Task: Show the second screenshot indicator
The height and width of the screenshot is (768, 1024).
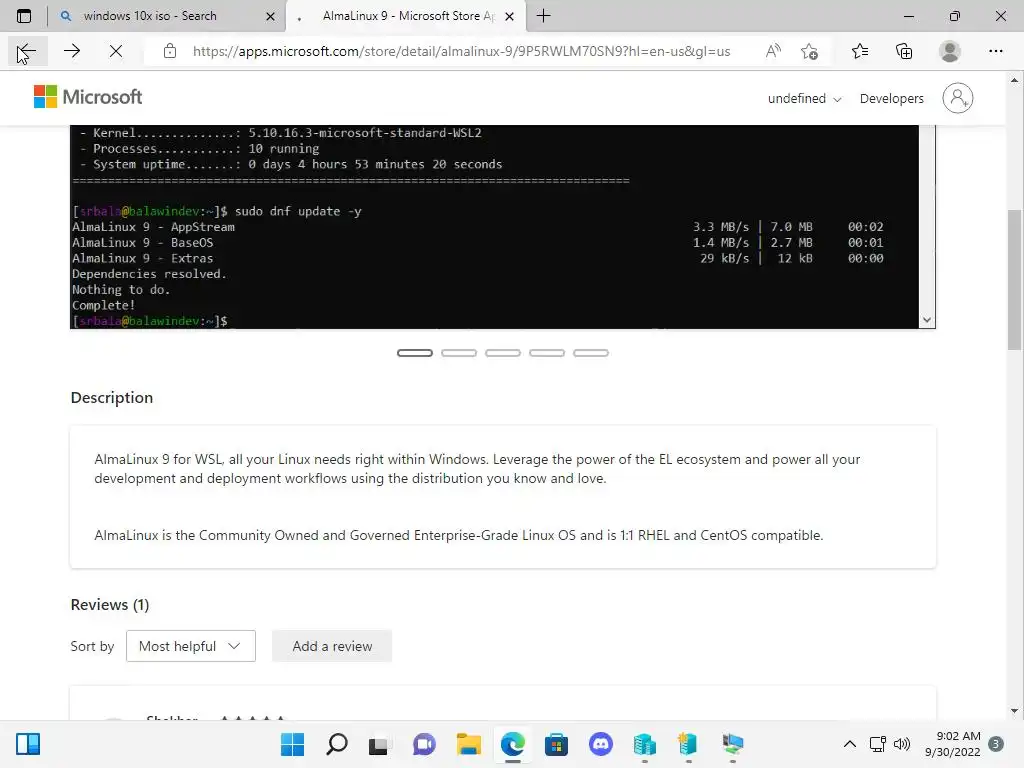Action: coord(458,353)
